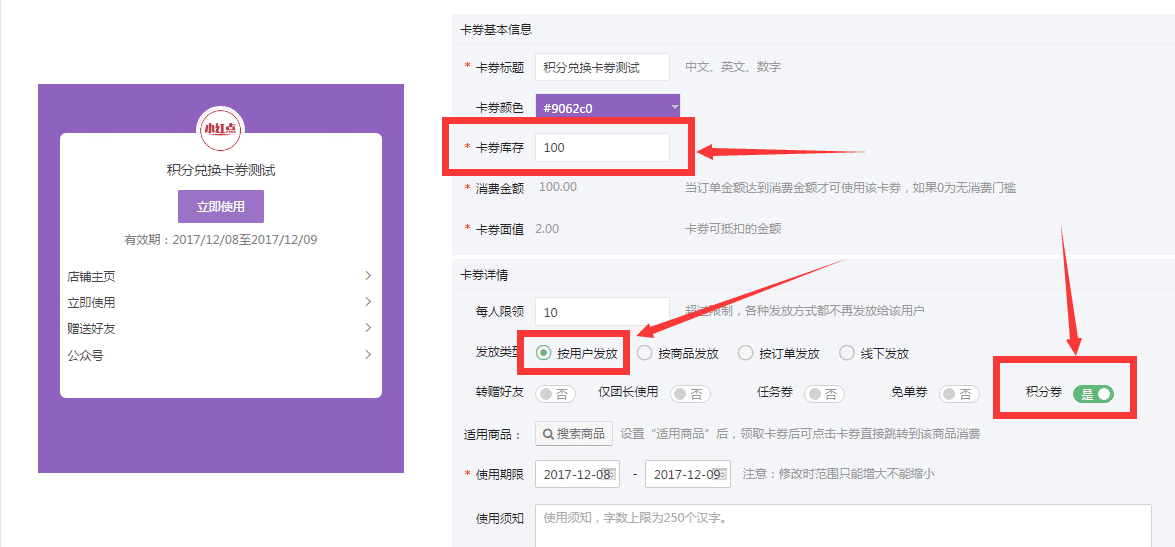Viewport: 1175px width, 547px height.
Task: Choose 线下发放 distribution type
Action: 847,353
